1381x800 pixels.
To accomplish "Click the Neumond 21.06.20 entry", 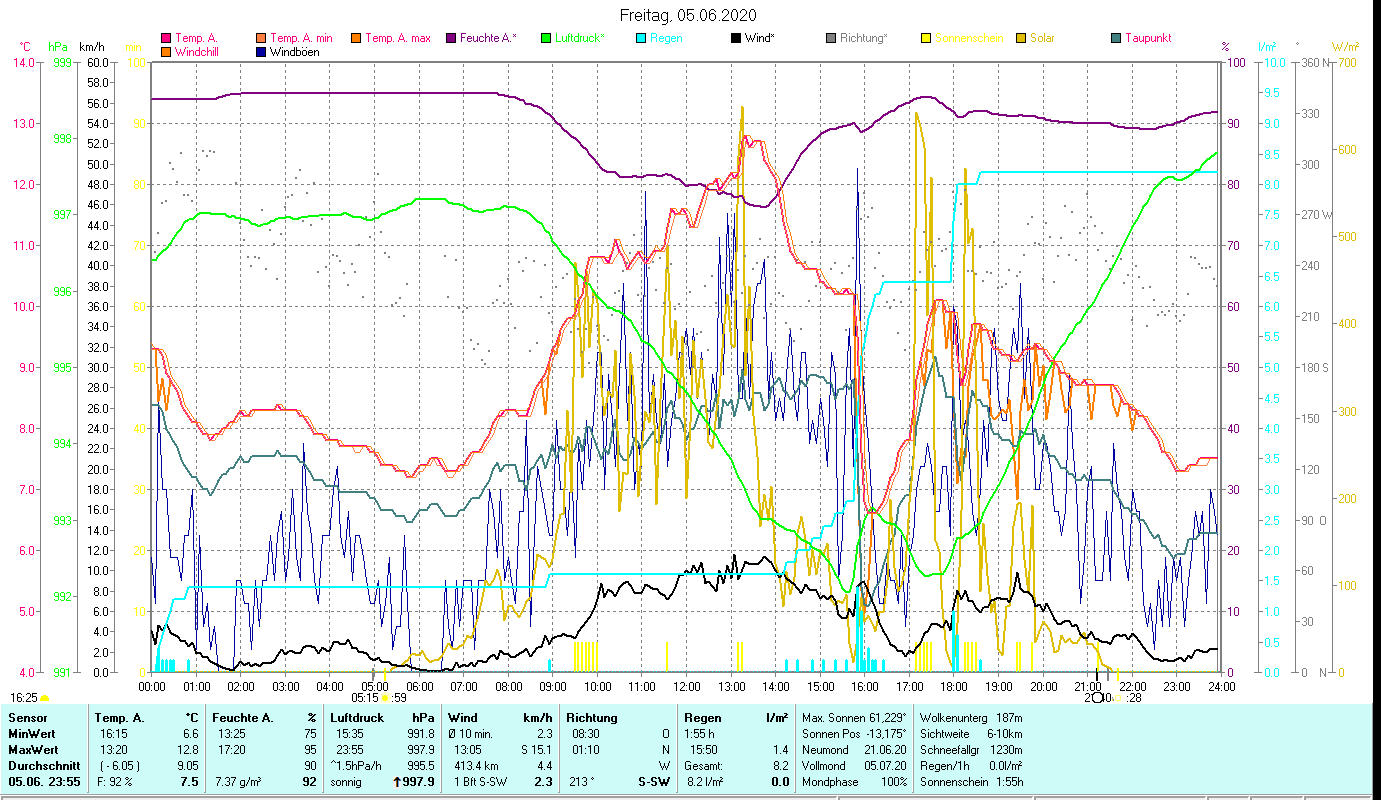I will pyautogui.click(x=854, y=750).
